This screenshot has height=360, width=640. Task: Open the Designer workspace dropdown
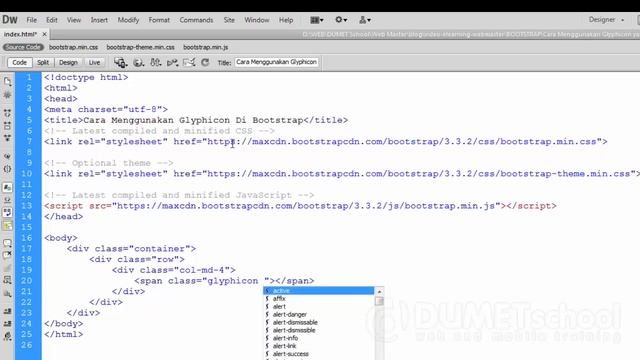[x=606, y=20]
